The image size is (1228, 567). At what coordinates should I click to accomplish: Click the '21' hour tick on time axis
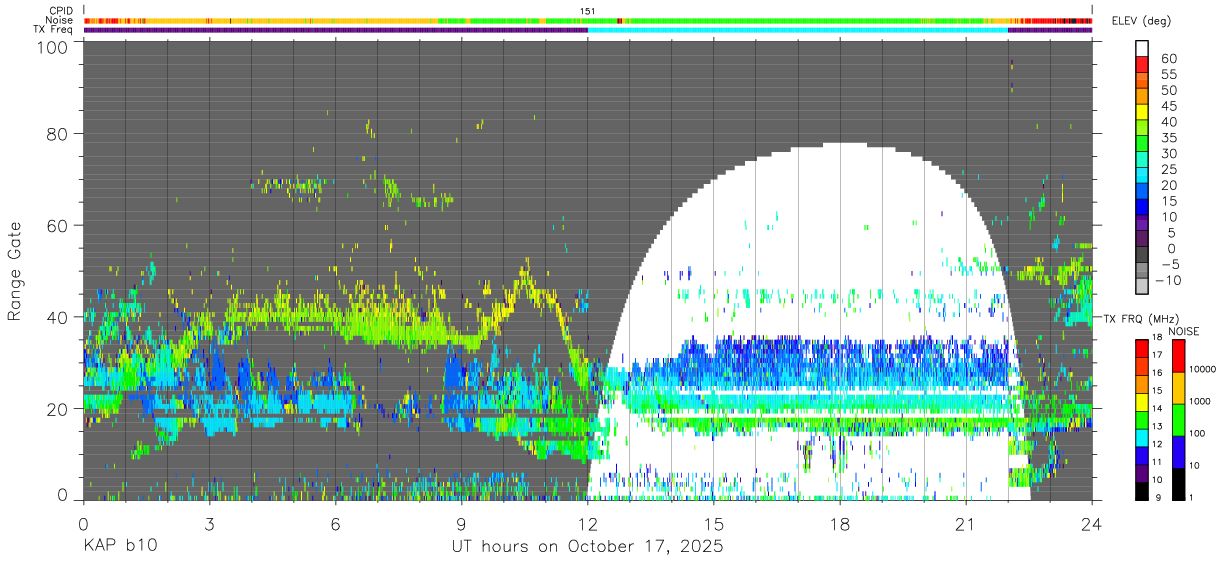(965, 523)
